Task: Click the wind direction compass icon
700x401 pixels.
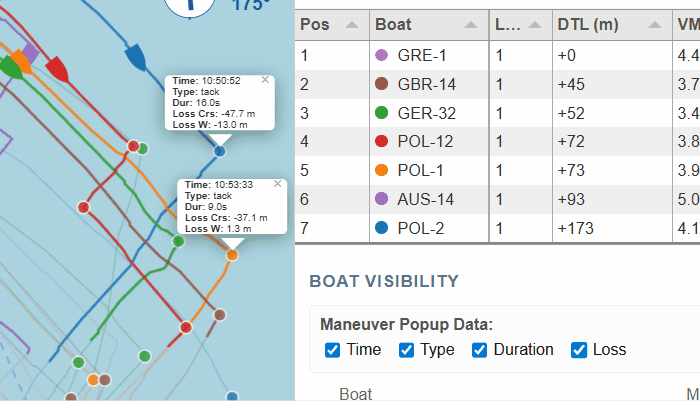Action: point(193,5)
